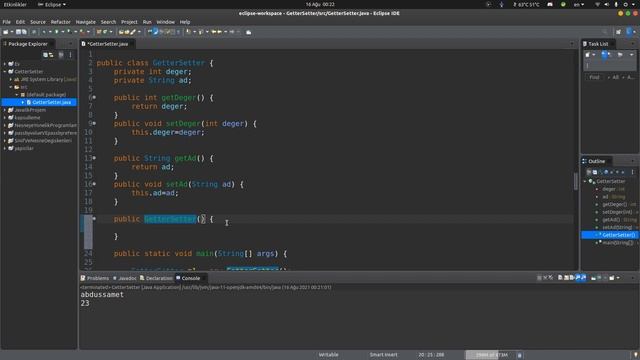Select getDeger() in Outline
The height and width of the screenshot is (360, 640).
point(614,204)
